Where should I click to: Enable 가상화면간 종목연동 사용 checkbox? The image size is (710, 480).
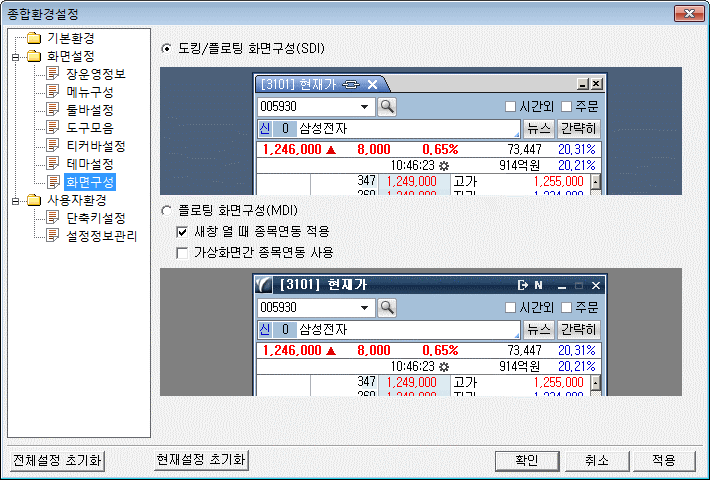pyautogui.click(x=182, y=253)
